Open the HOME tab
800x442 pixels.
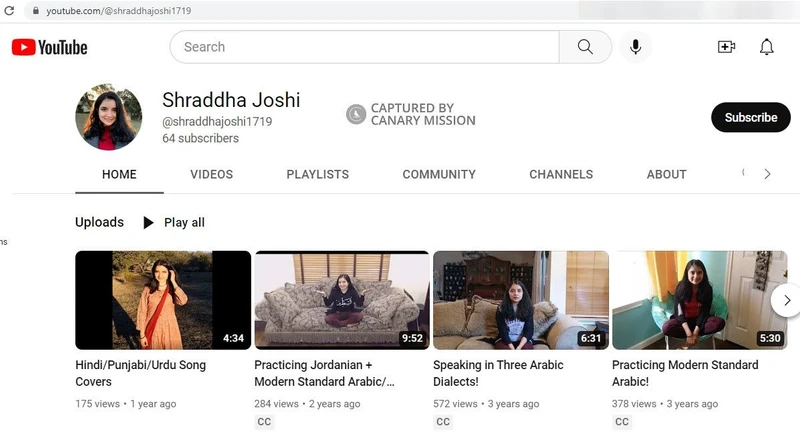tap(119, 175)
